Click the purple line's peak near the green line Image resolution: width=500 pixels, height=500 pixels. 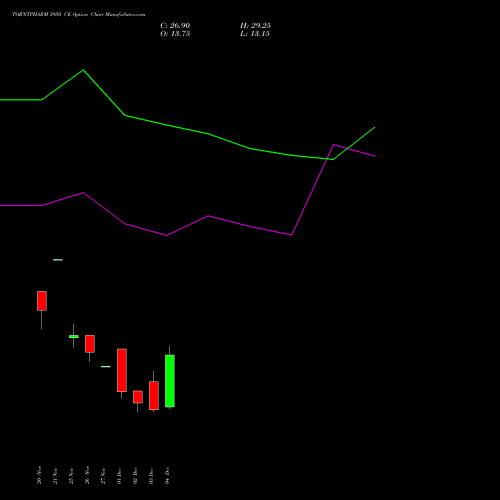pyautogui.click(x=334, y=145)
